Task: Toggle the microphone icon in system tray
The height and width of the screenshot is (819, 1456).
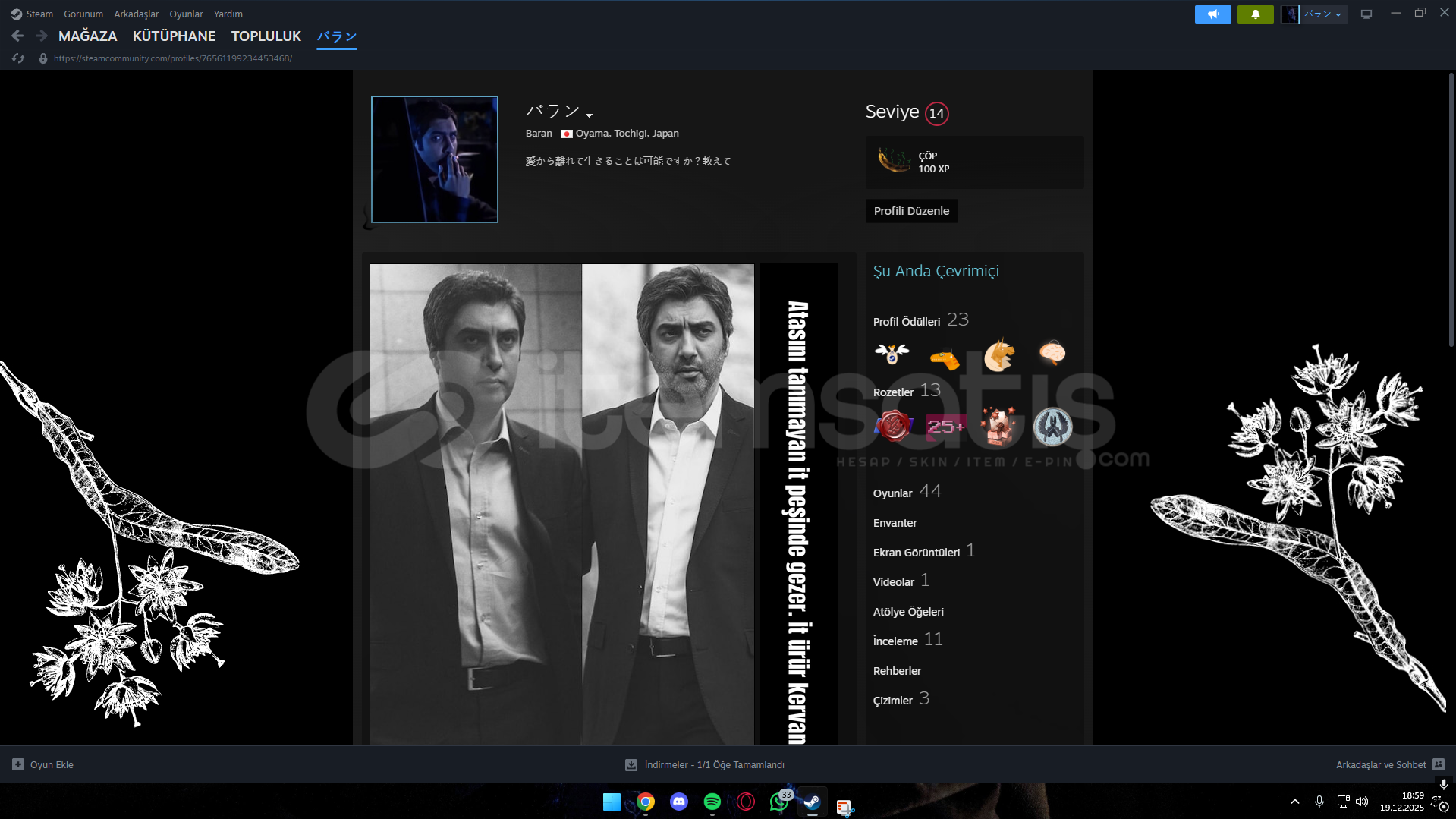Action: (1319, 802)
